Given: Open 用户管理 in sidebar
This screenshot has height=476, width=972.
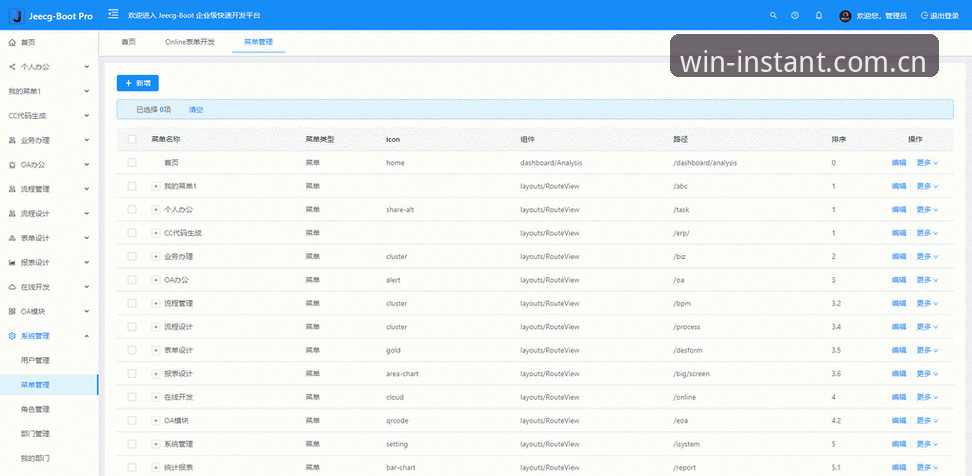Looking at the screenshot, I should tap(35, 360).
